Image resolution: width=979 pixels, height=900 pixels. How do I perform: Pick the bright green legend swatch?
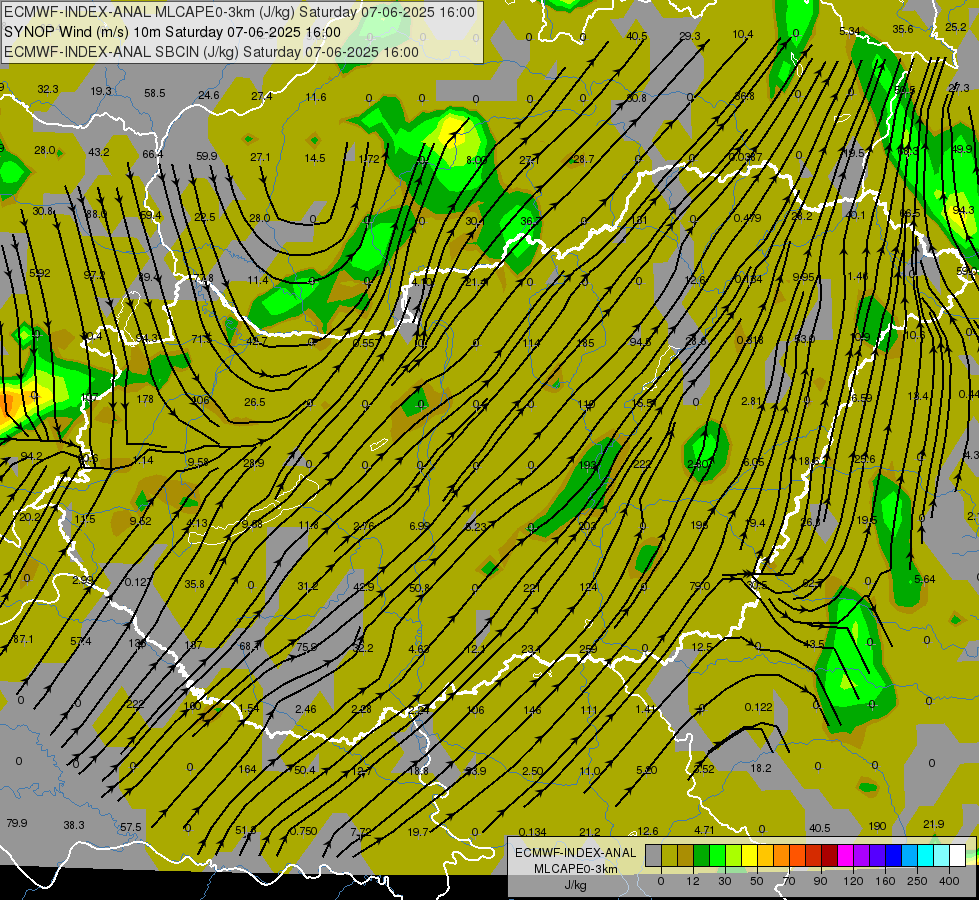point(717,856)
